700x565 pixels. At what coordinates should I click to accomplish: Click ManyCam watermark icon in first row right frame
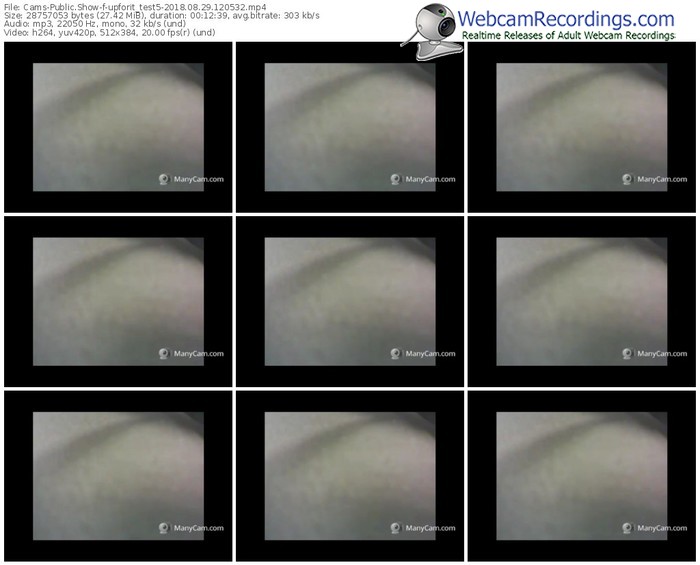pos(627,180)
